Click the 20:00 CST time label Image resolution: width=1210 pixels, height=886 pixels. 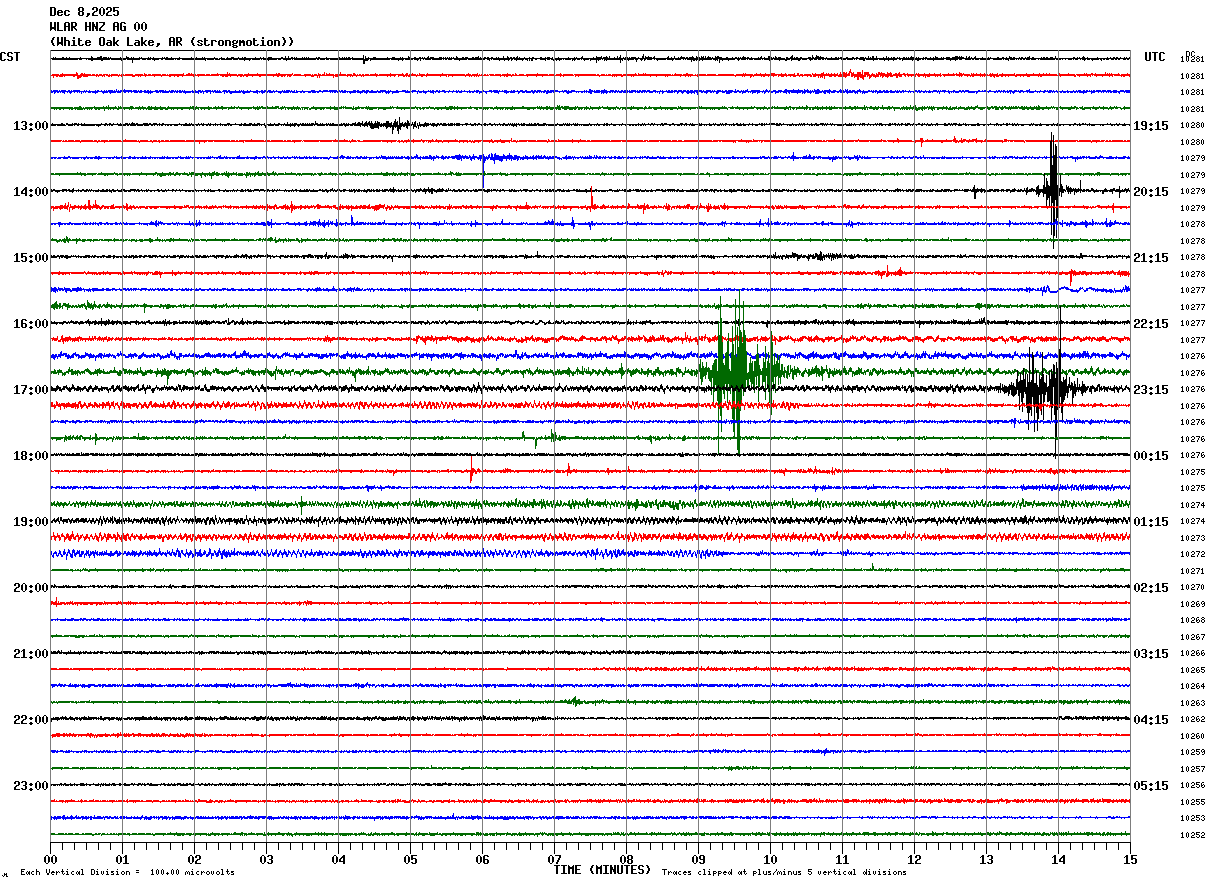(30, 587)
